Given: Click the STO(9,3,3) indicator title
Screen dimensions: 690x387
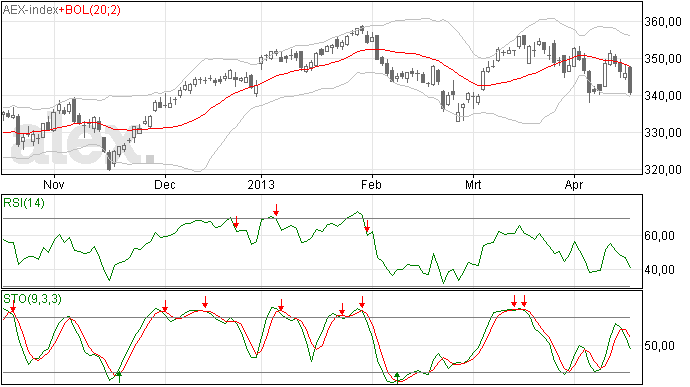Looking at the screenshot, I should pyautogui.click(x=33, y=299).
